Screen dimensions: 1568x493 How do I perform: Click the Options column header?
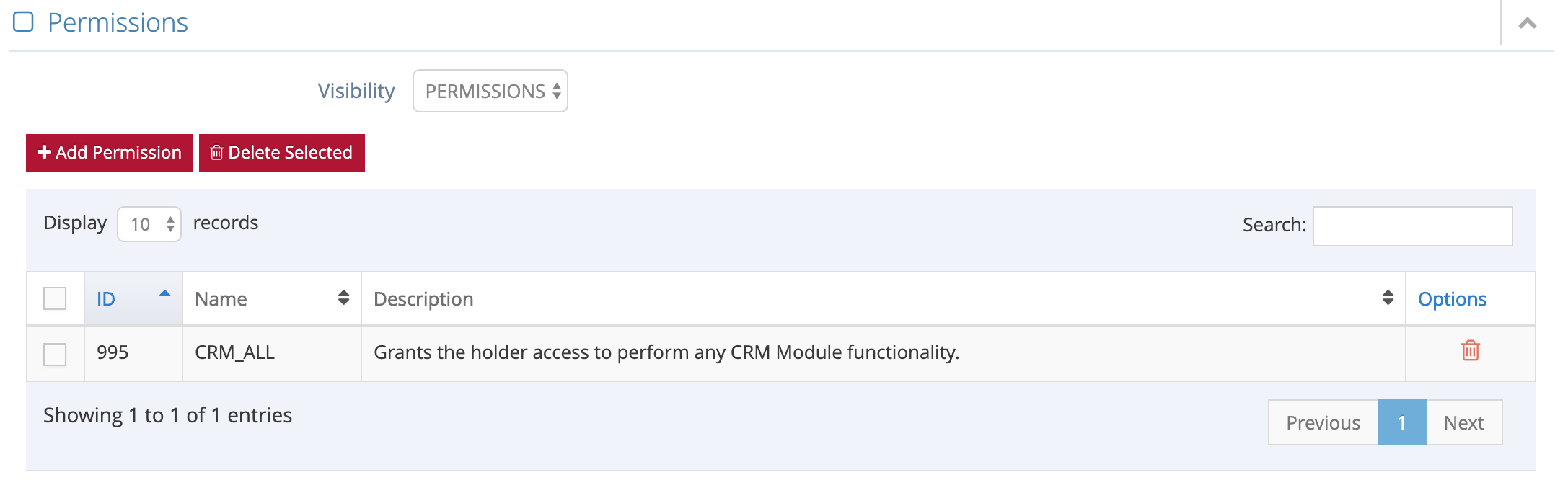(1452, 299)
